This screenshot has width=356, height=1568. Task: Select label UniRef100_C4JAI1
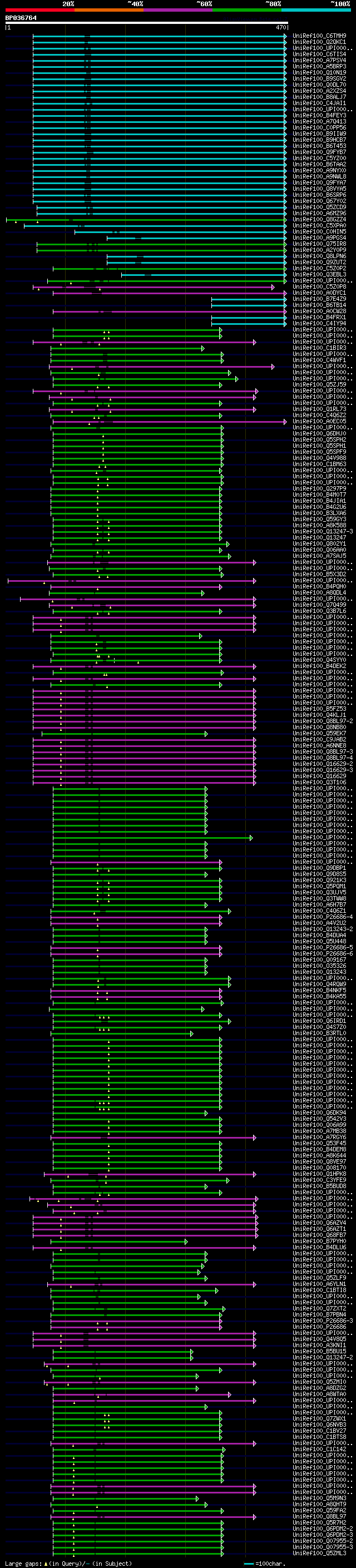(x=319, y=103)
